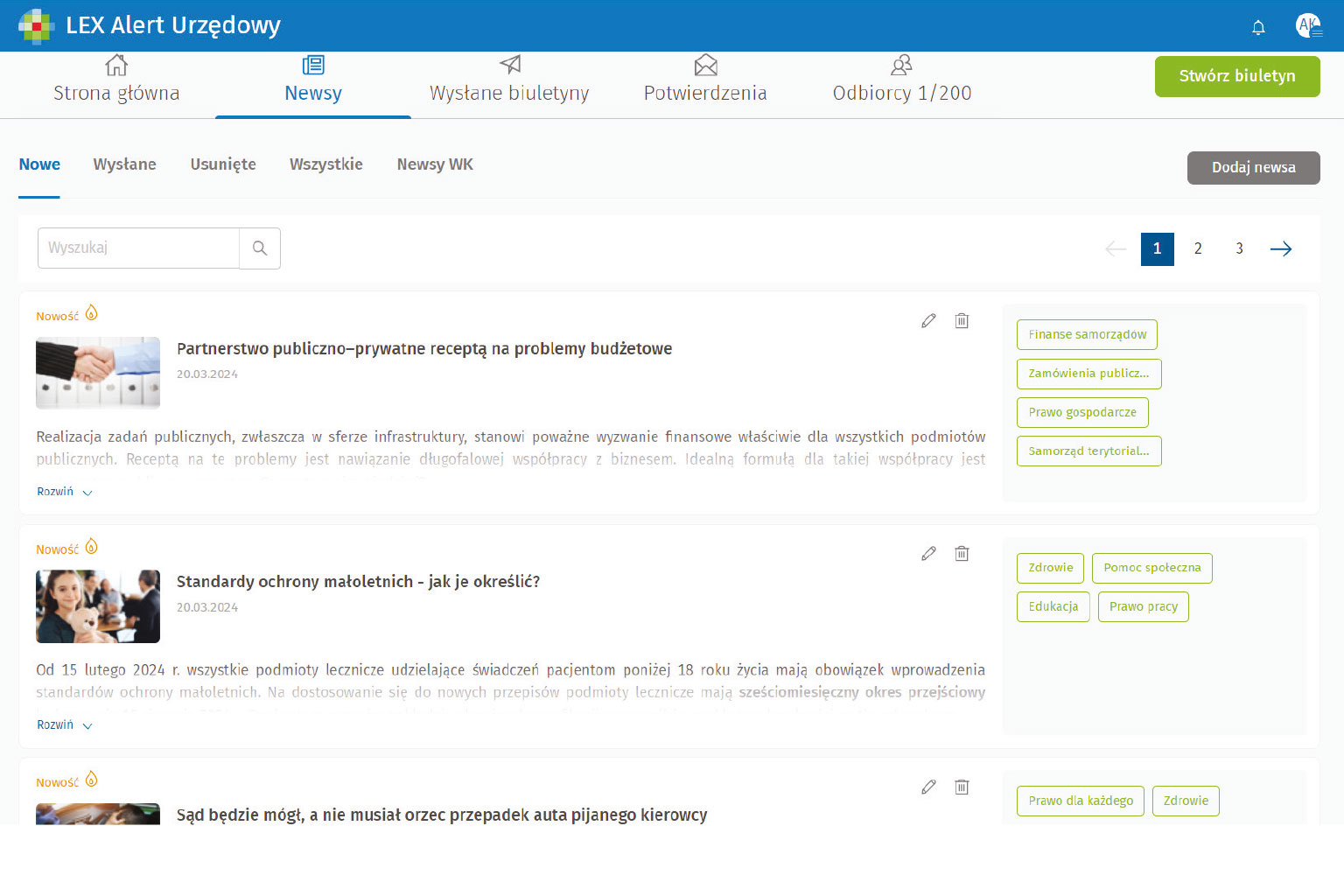Screen dimensions: 1344x896
Task: Click the Finanse samorządów tag
Action: [1087, 335]
